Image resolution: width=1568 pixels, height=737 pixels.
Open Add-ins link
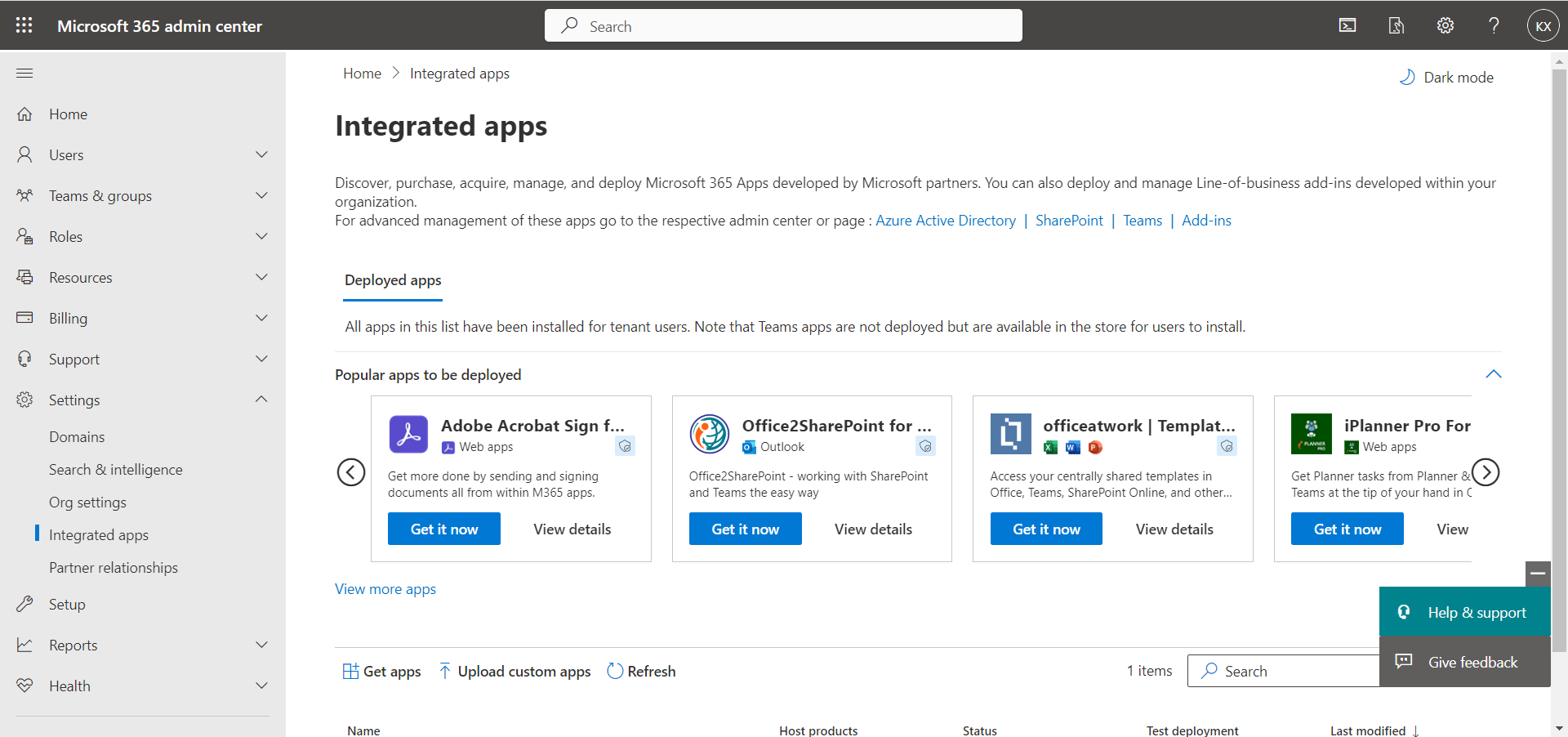tap(1206, 221)
